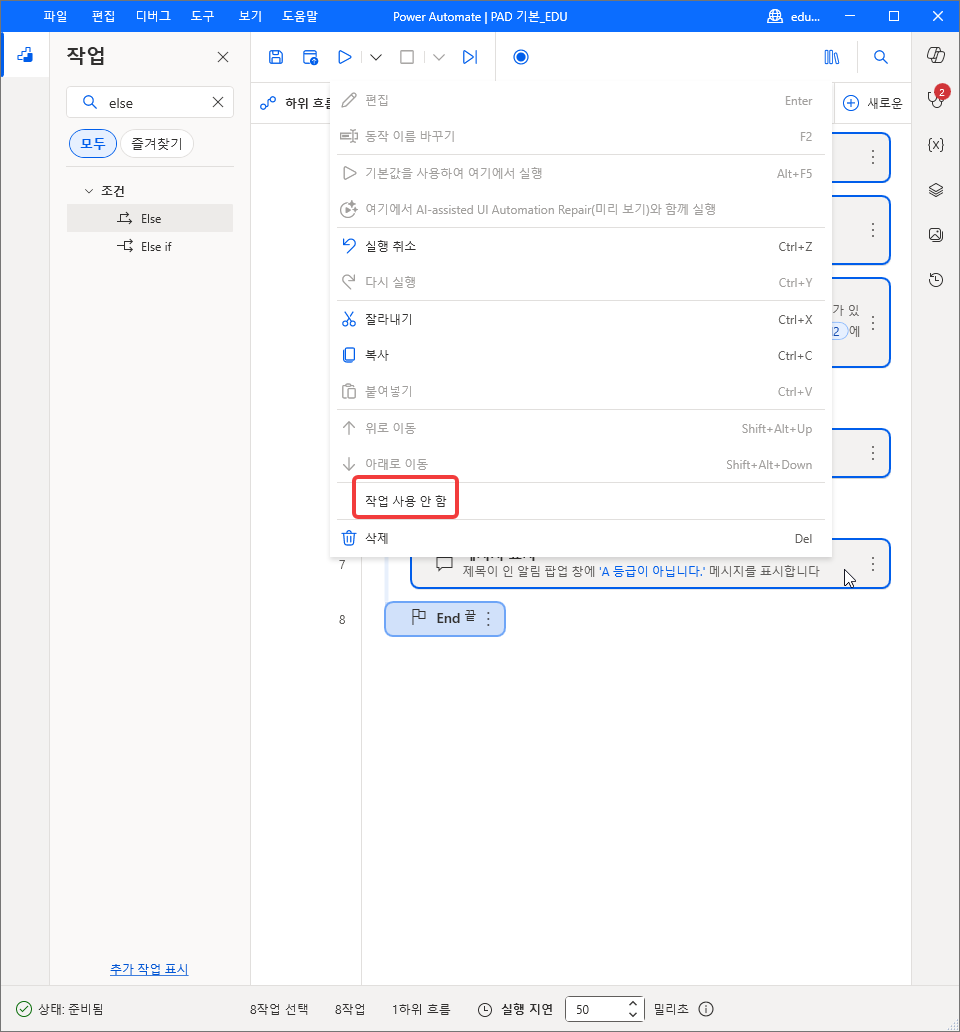Image resolution: width=960 pixels, height=1032 pixels.
Task: Open stop options dropdown arrow
Action: pyautogui.click(x=439, y=57)
